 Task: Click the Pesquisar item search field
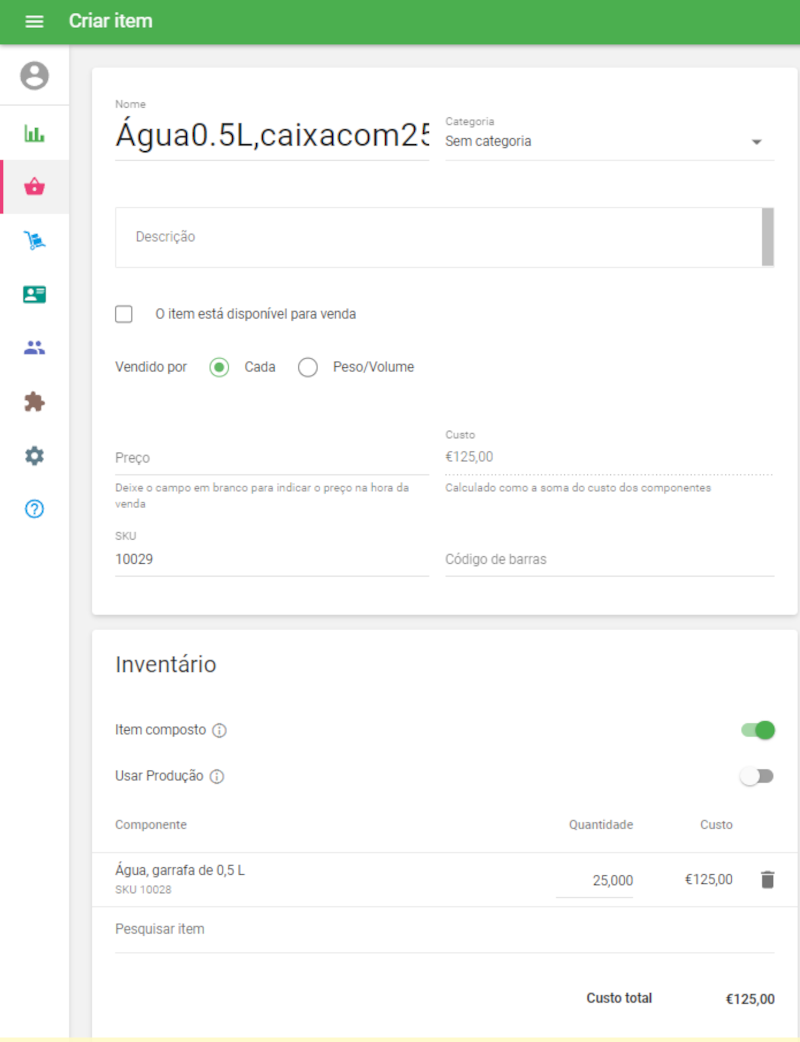pyautogui.click(x=445, y=929)
